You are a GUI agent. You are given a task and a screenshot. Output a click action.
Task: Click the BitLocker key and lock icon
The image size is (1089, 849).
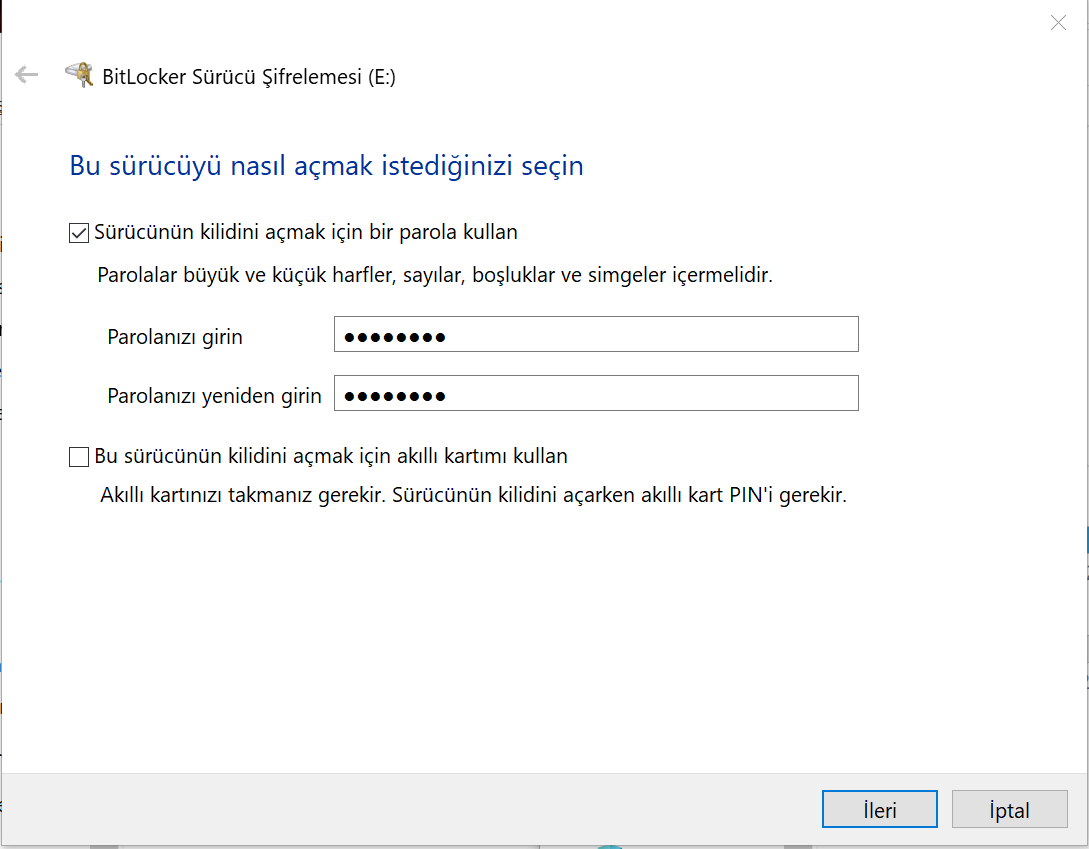[79, 75]
